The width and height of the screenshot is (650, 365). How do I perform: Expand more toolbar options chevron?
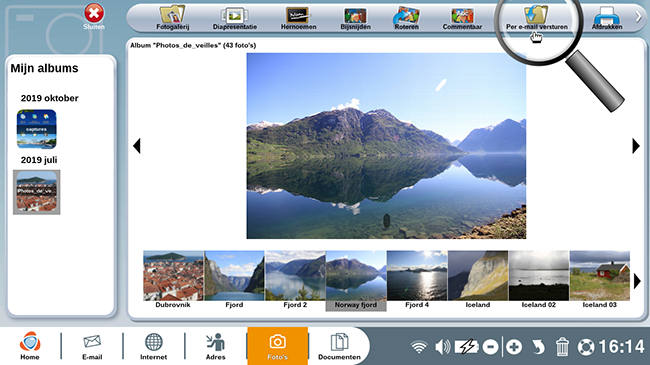click(x=638, y=17)
